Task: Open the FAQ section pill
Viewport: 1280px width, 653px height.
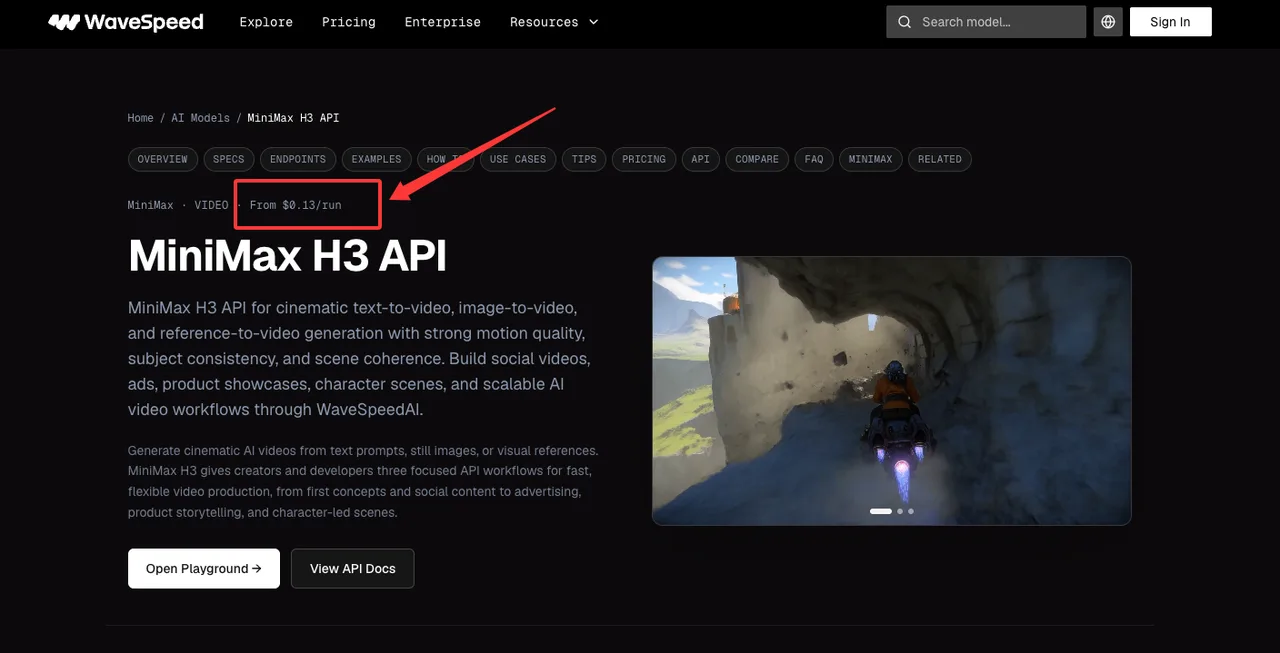Action: click(813, 159)
